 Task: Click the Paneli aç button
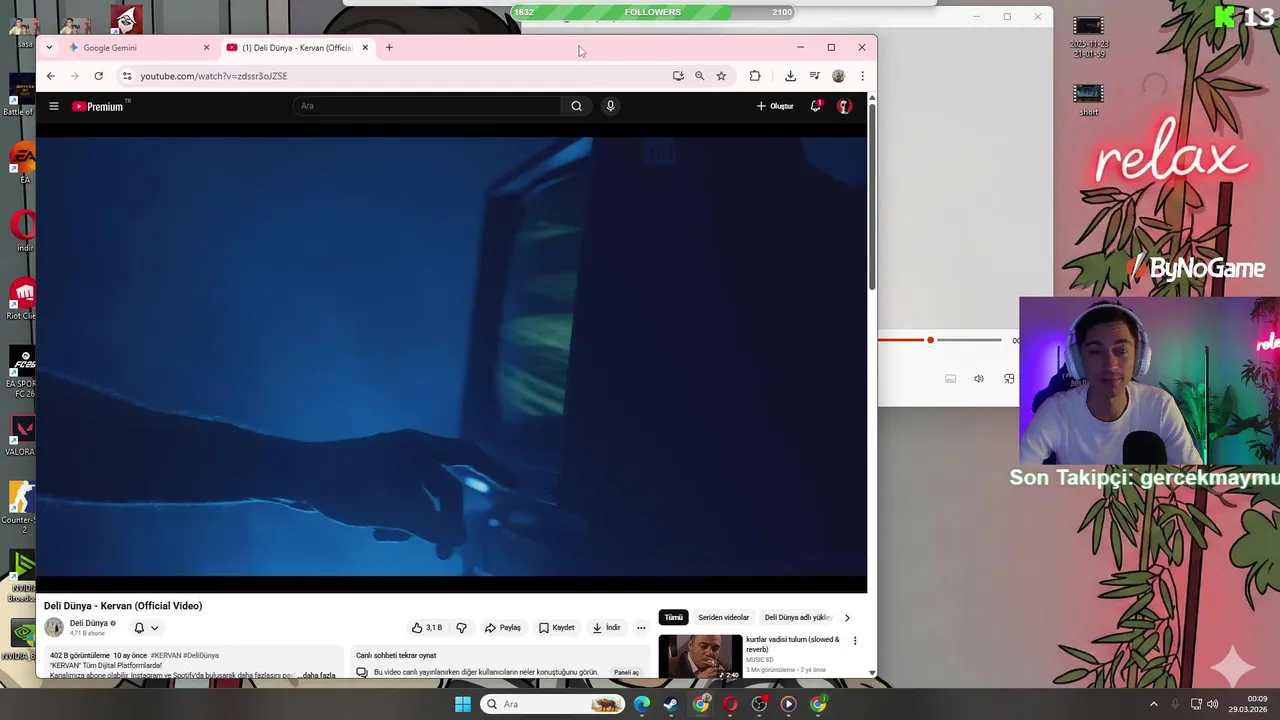[x=626, y=673]
